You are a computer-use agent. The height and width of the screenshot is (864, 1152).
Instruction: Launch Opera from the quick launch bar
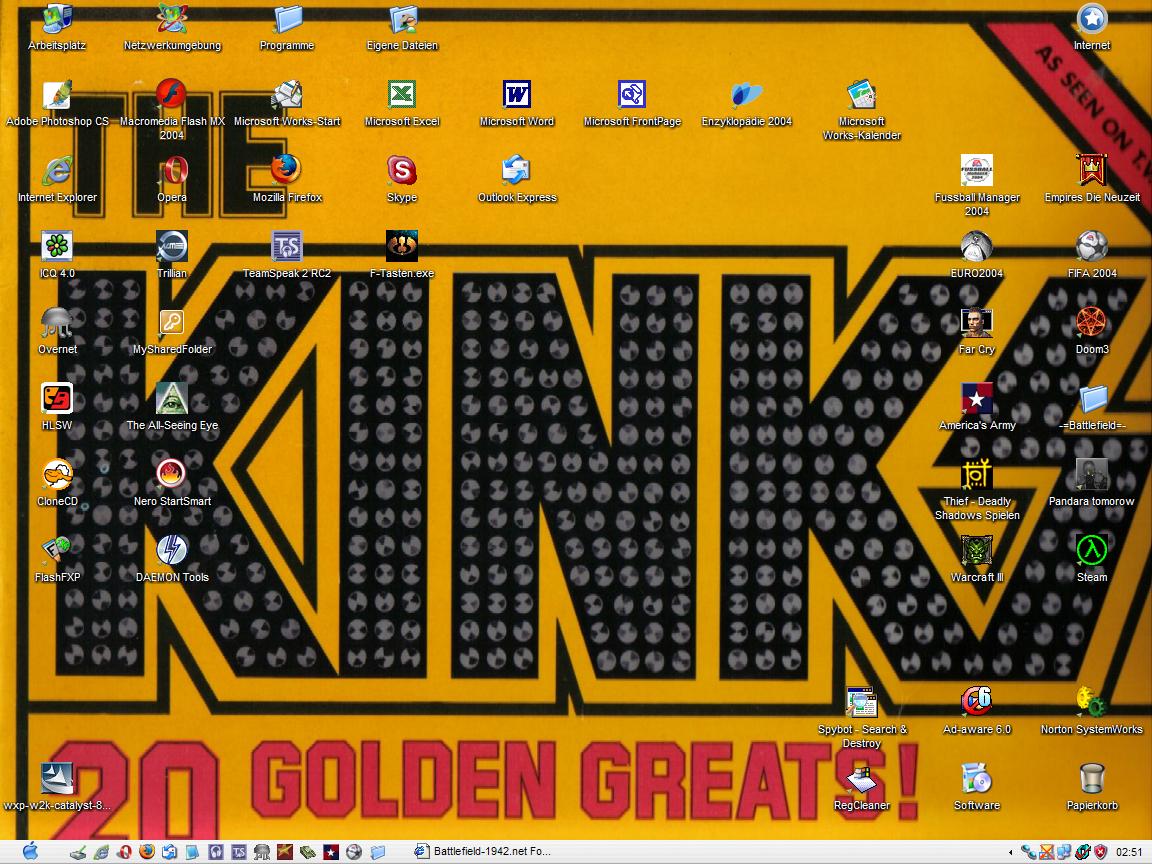pyautogui.click(x=124, y=852)
